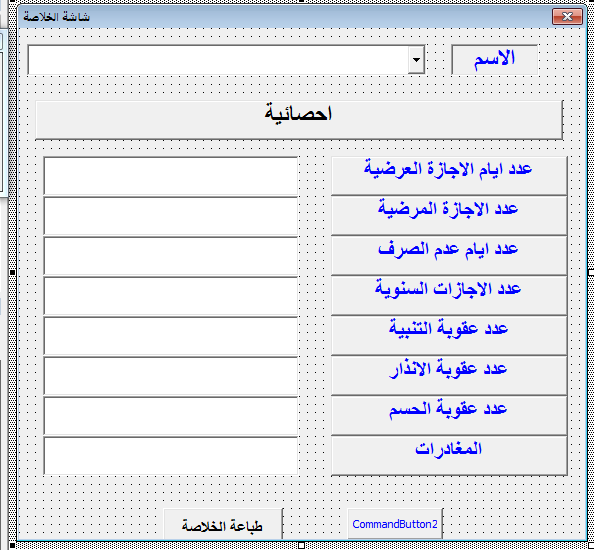The image size is (594, 550).
Task: Click the طباعة الخلاصة button
Action: (223, 524)
